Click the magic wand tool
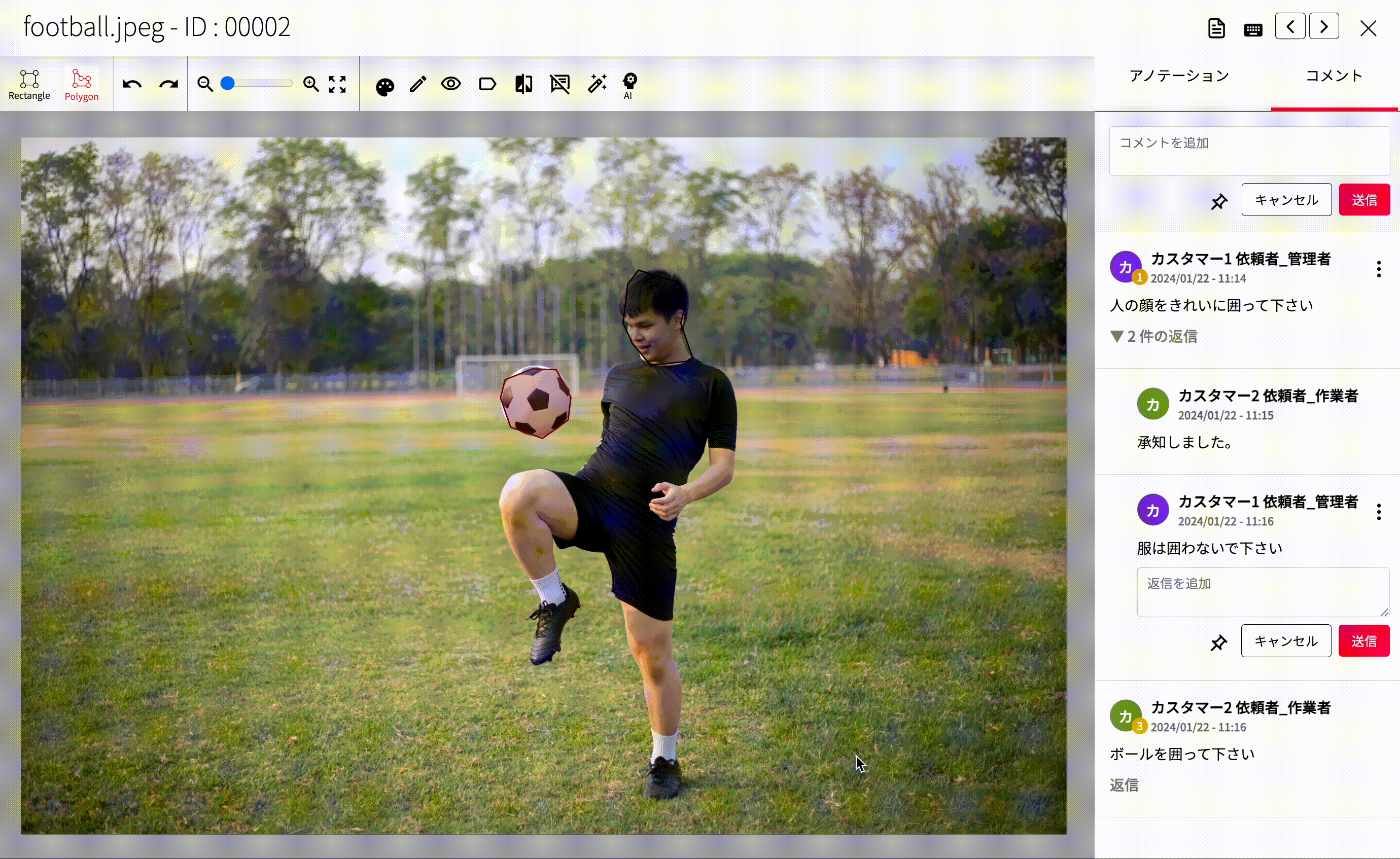 [597, 84]
